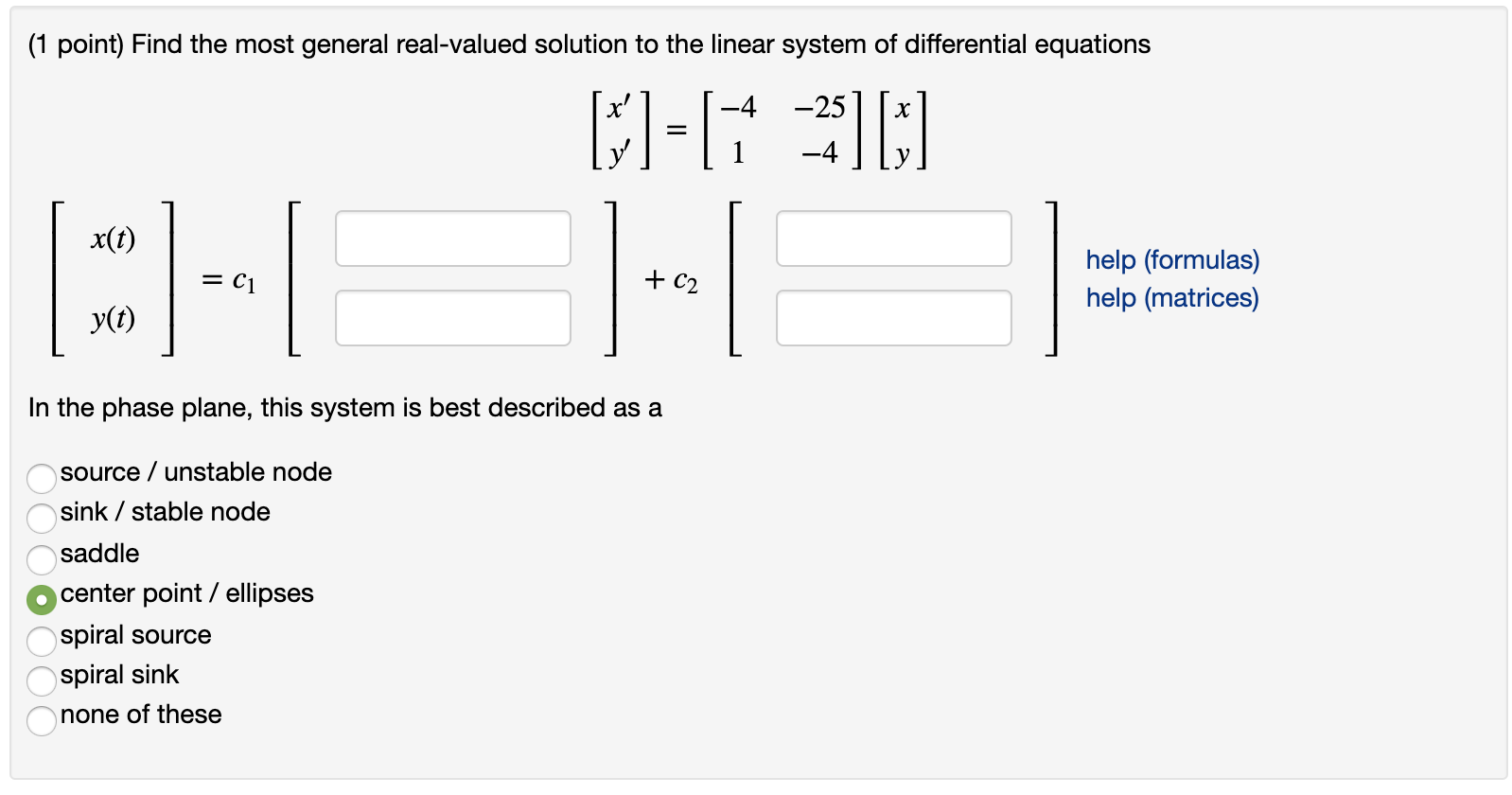
Task: Pick the "spiral source" option
Action: [42, 642]
